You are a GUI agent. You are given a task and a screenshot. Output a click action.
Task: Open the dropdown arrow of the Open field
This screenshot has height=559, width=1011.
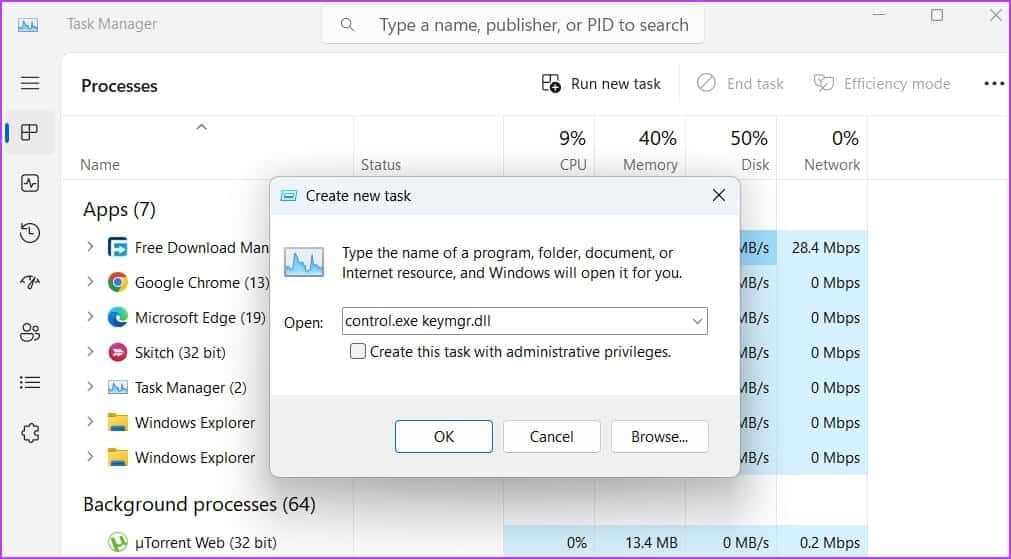pos(697,321)
